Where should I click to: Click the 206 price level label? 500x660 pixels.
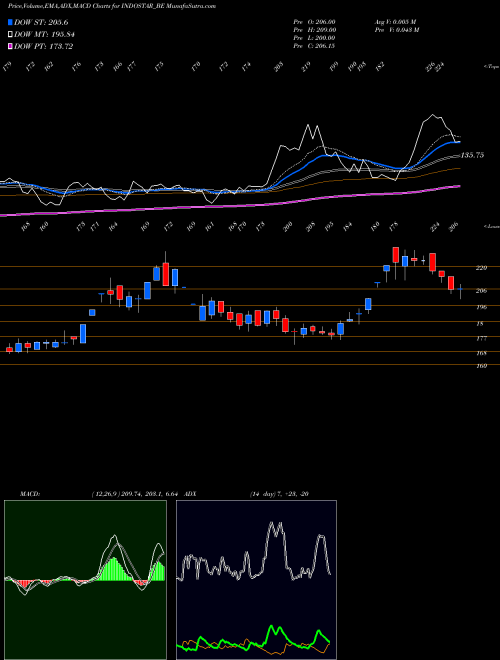click(481, 290)
